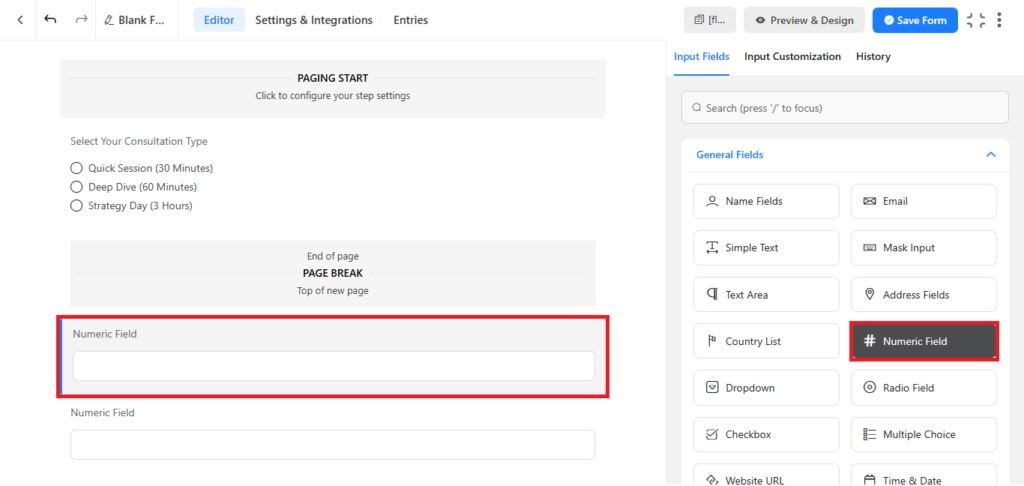Save the form

915,20
